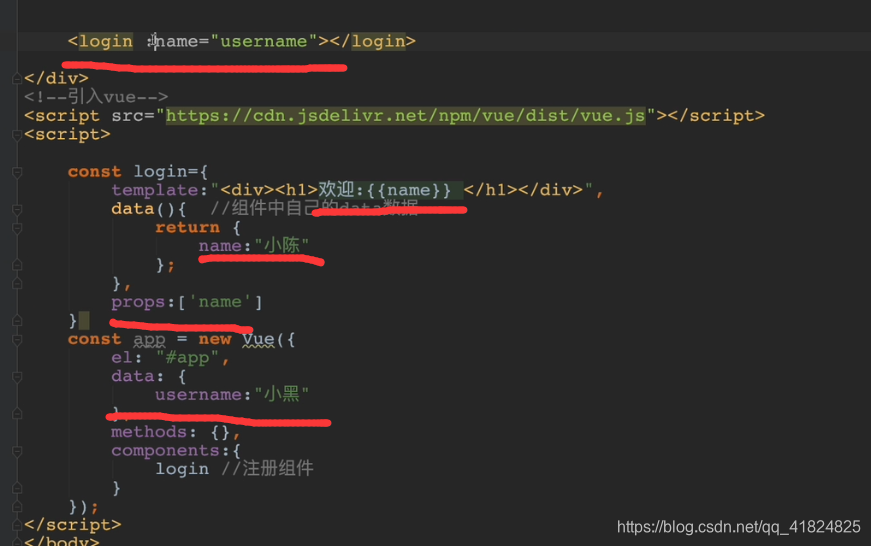Screen dimensions: 871x546
Task: Open the vue.js CDN URL in script src
Action: point(406,116)
